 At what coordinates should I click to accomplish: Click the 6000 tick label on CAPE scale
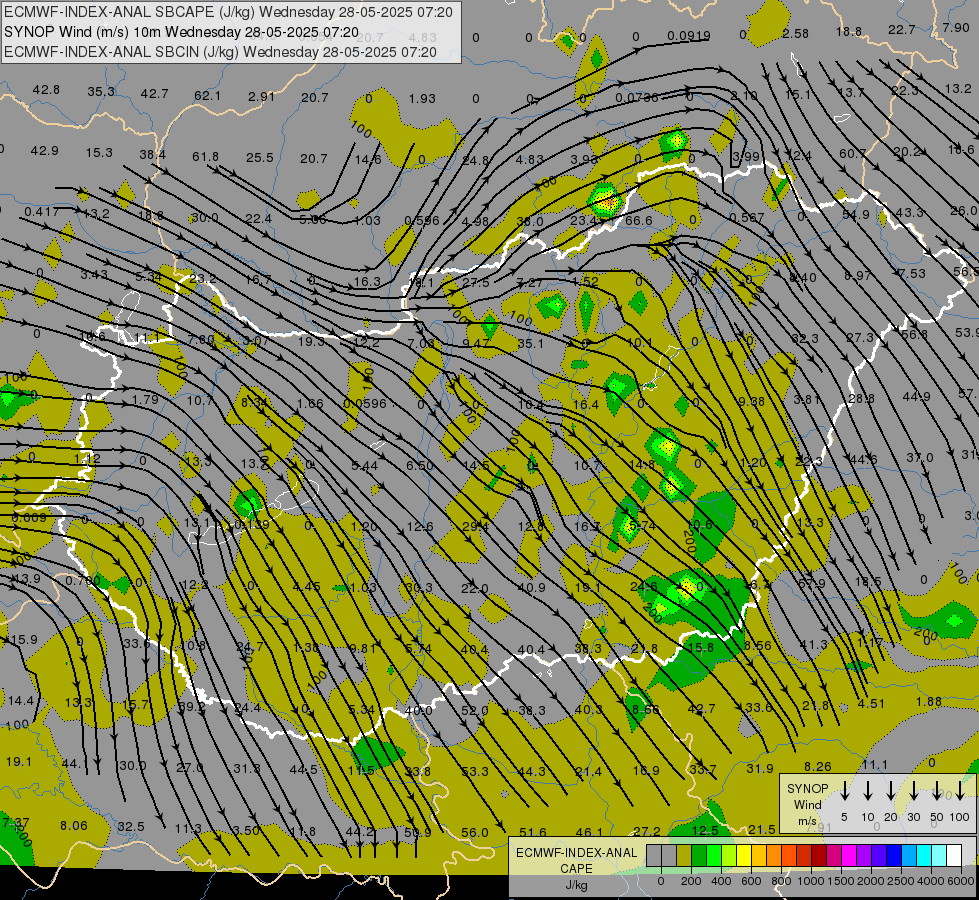click(960, 881)
